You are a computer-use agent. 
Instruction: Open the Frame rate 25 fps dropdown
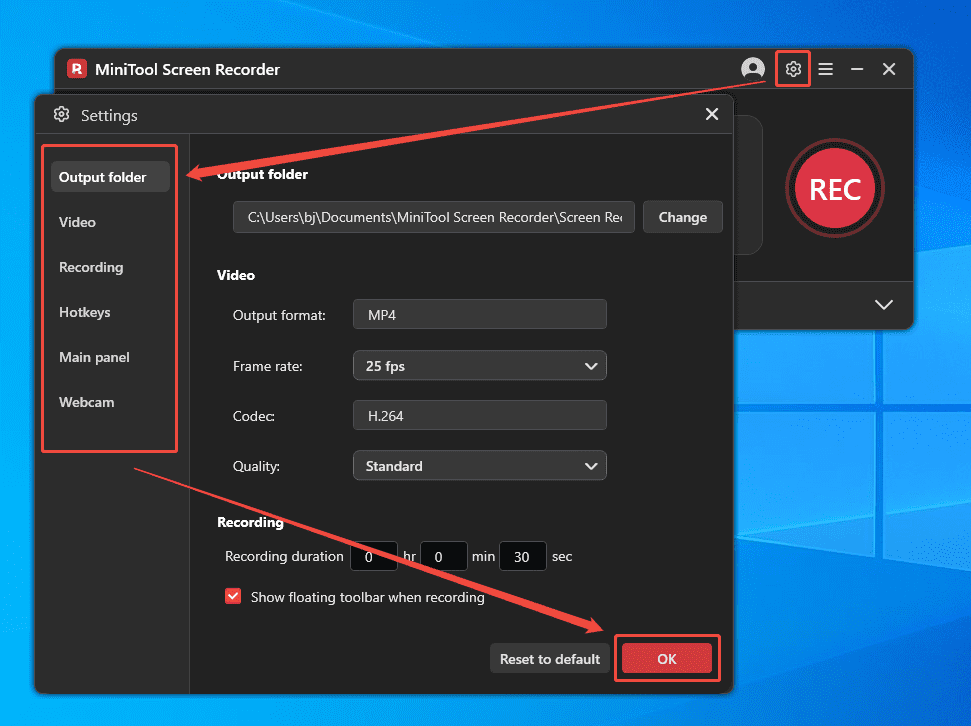(479, 365)
